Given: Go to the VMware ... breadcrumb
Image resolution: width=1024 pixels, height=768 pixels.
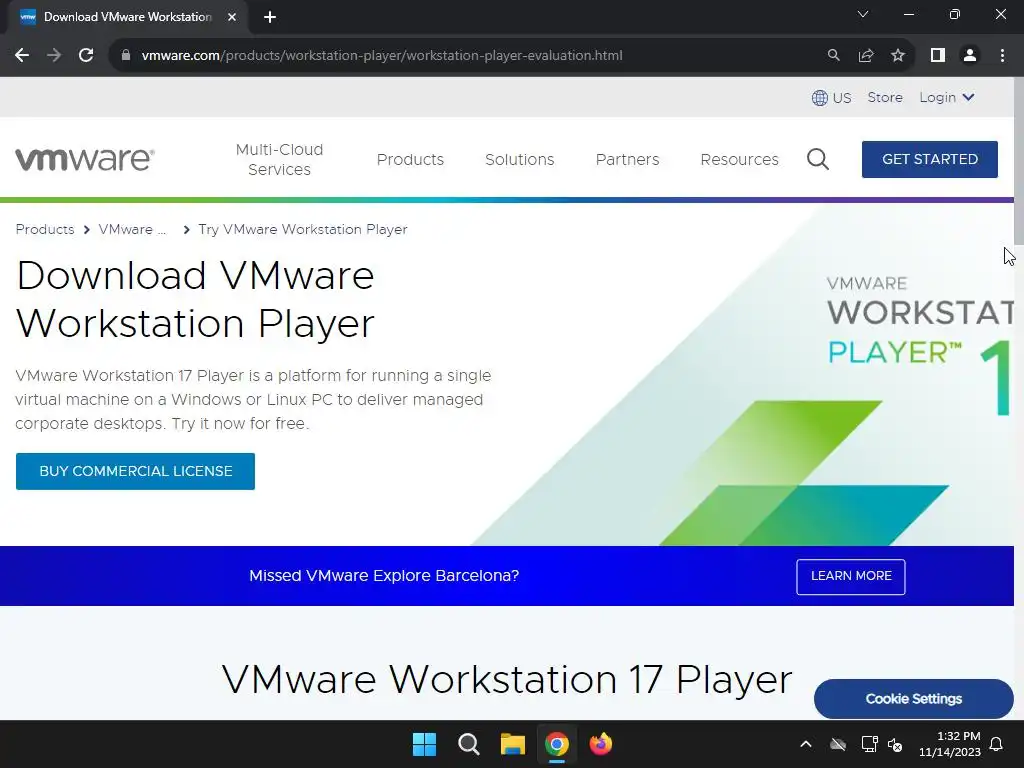Looking at the screenshot, I should [133, 229].
